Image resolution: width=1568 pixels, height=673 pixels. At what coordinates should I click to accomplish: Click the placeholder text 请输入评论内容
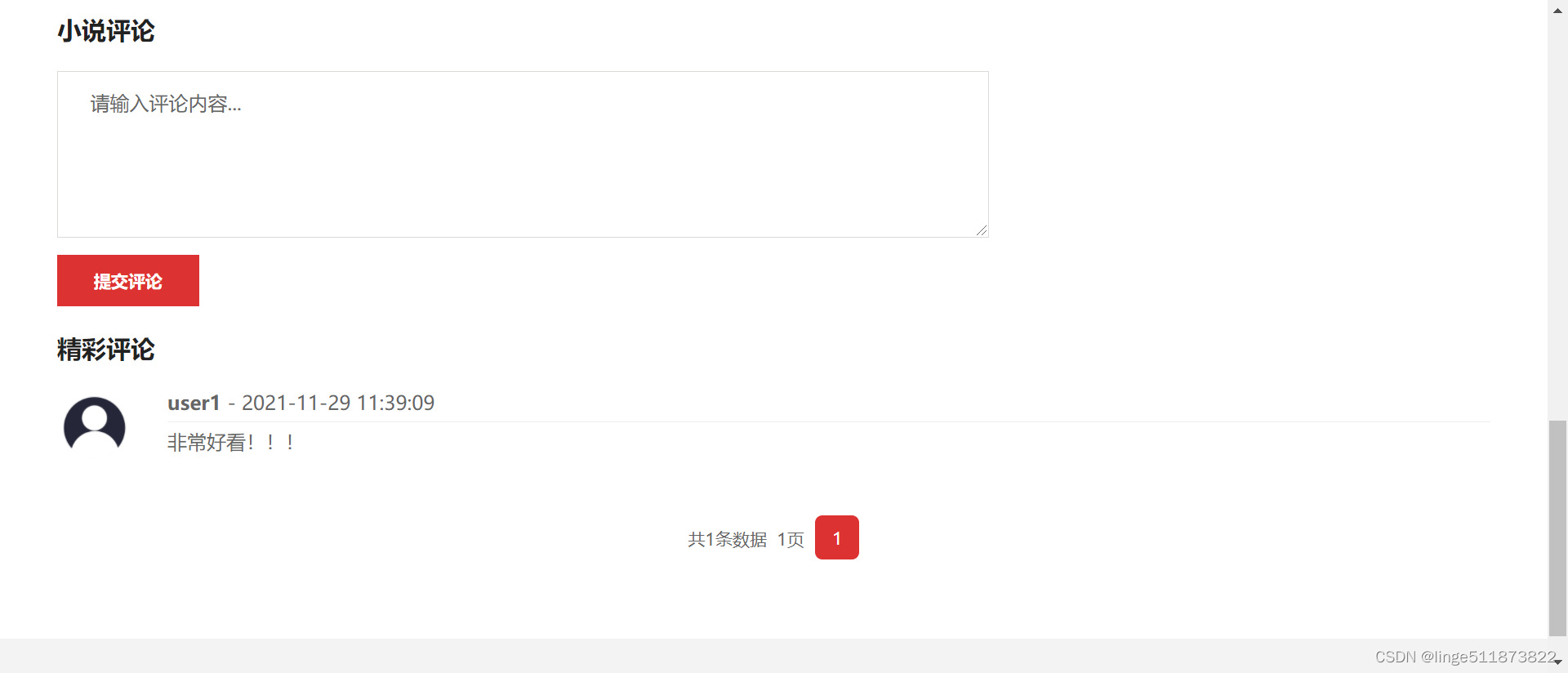point(166,104)
